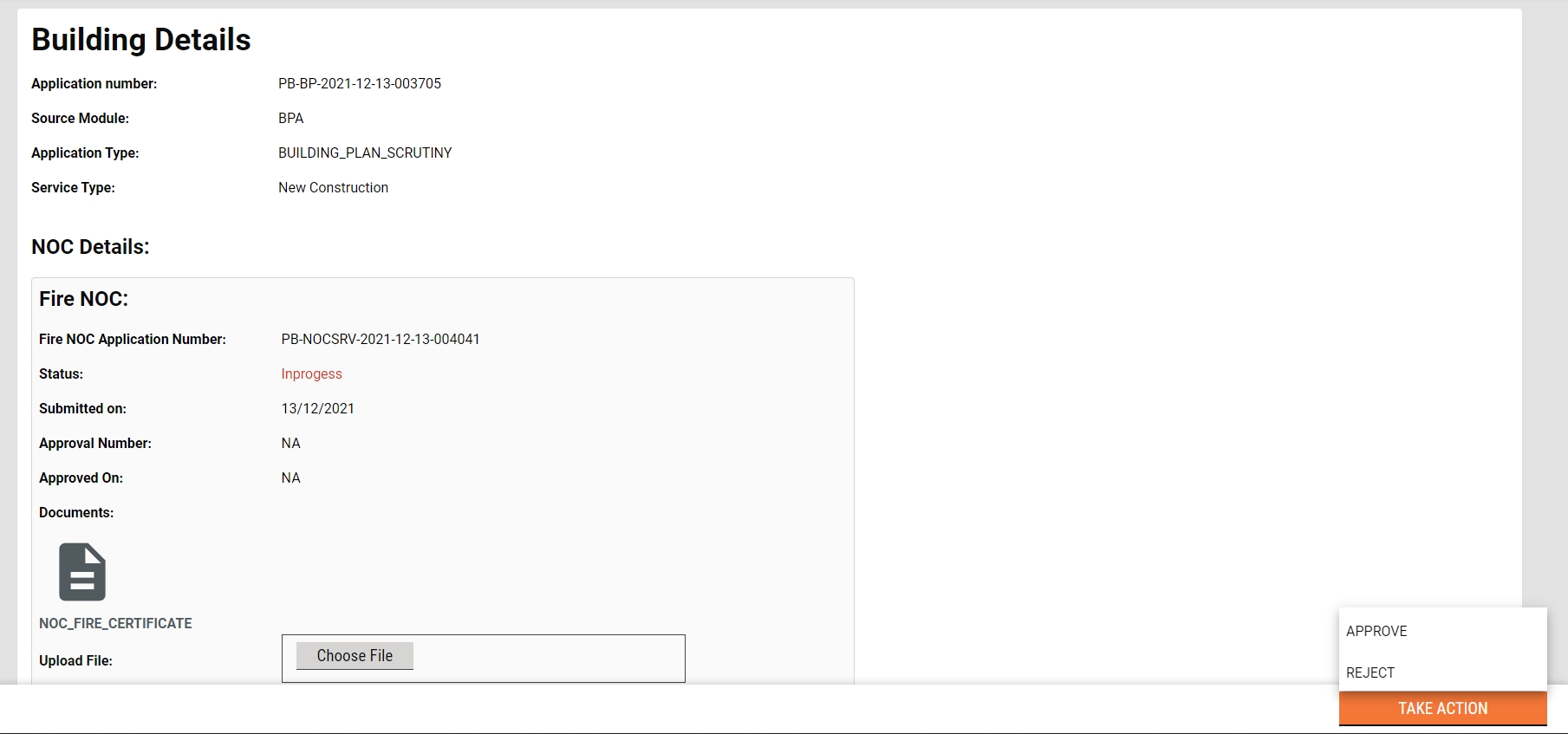The image size is (1568, 734).
Task: Click the Documents label
Action: pyautogui.click(x=76, y=512)
